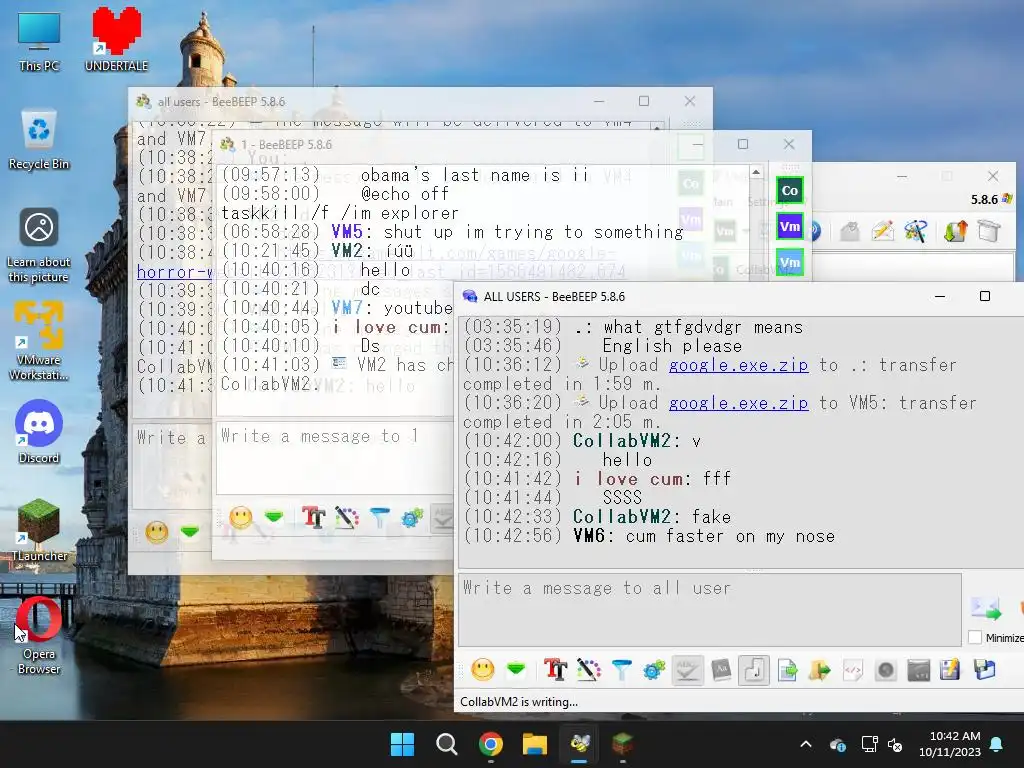The width and height of the screenshot is (1024, 768).
Task: Select purple 'Vm' user avatar
Action: 790,227
